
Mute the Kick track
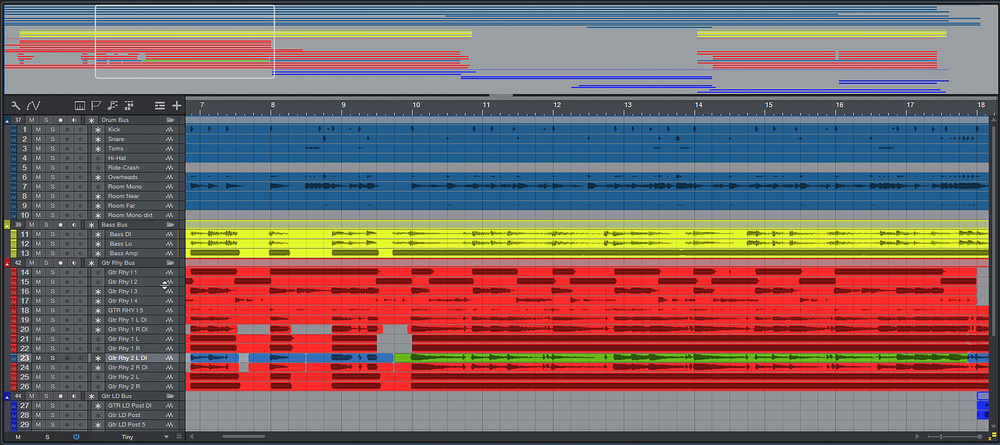point(37,130)
